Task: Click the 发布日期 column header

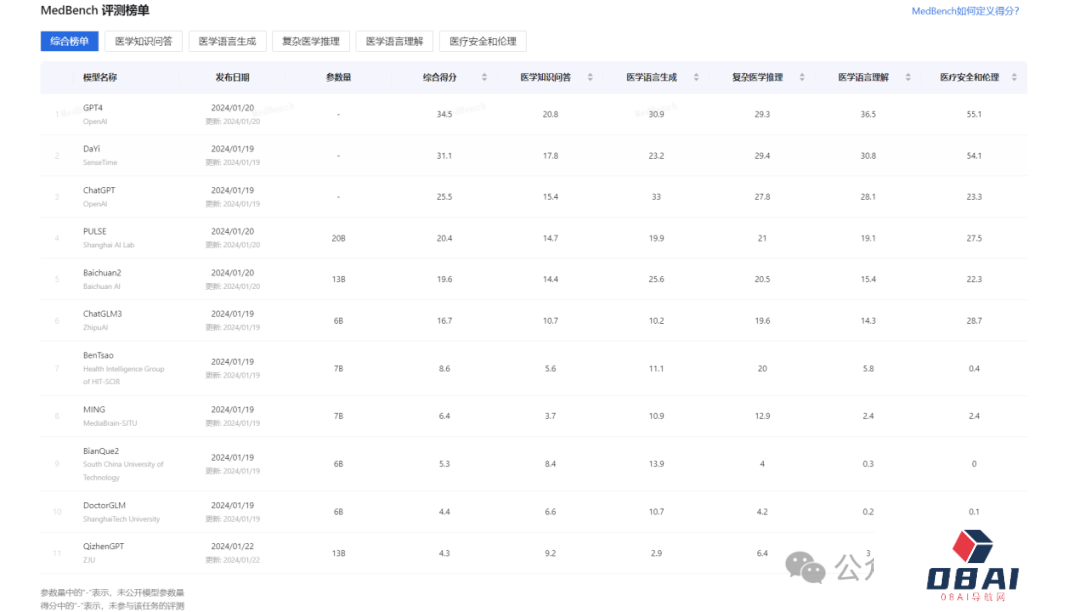Action: point(232,77)
